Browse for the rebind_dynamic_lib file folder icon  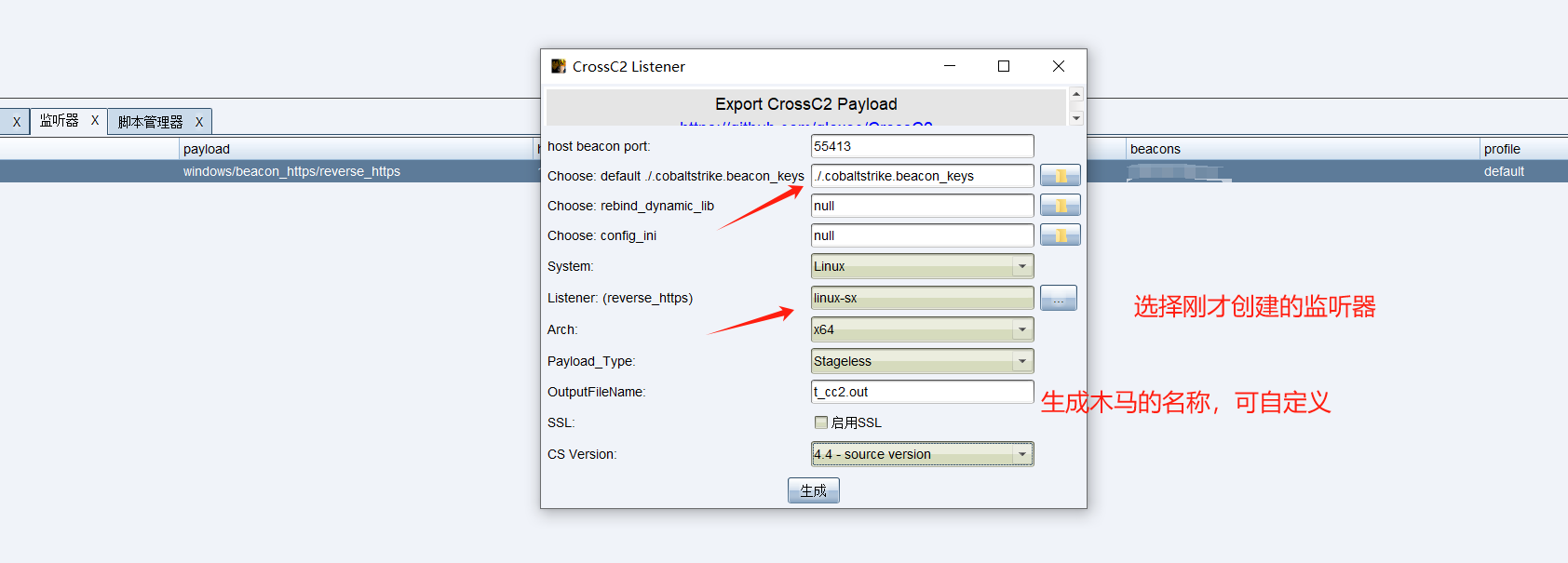1060,206
